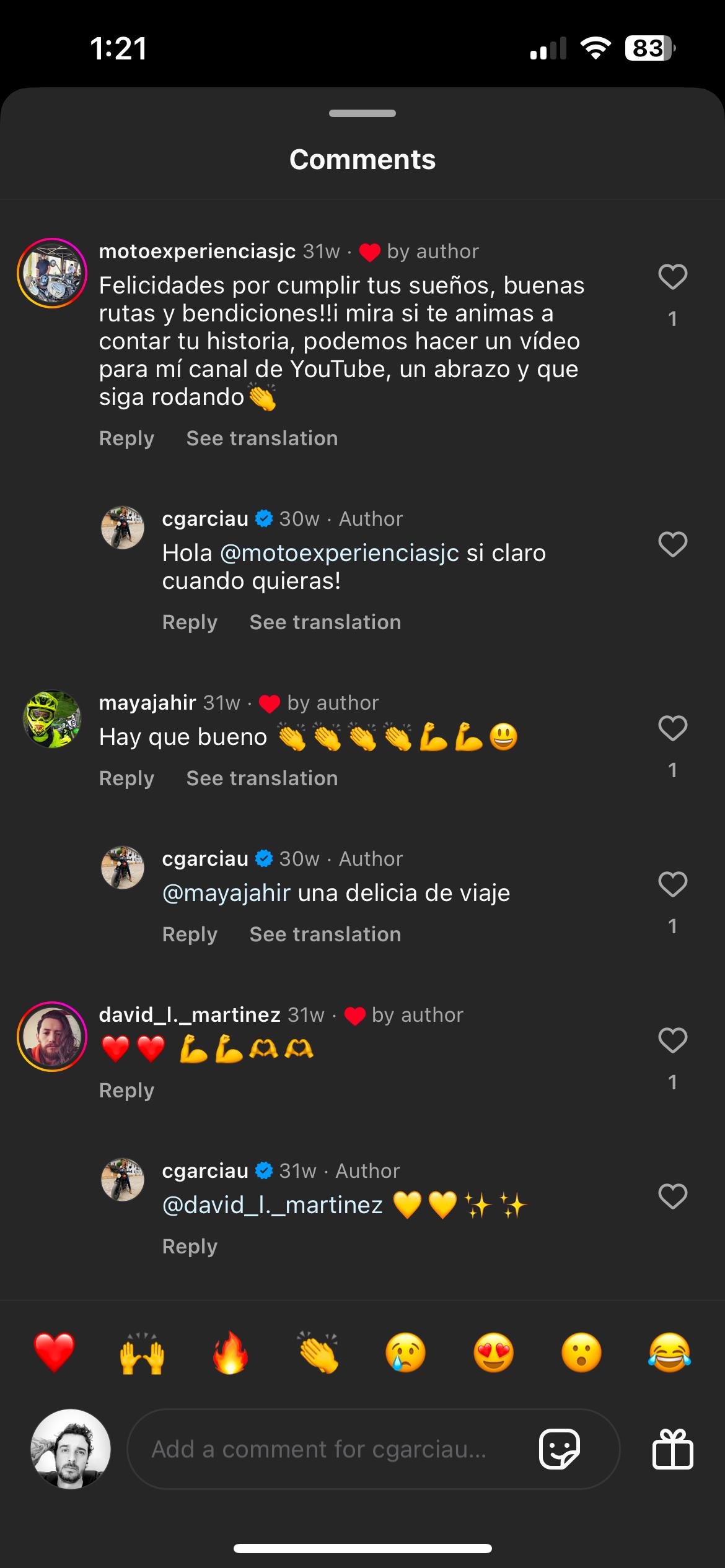Reply to david_l._martinez's comment
Viewport: 725px width, 1568px height.
[126, 1091]
